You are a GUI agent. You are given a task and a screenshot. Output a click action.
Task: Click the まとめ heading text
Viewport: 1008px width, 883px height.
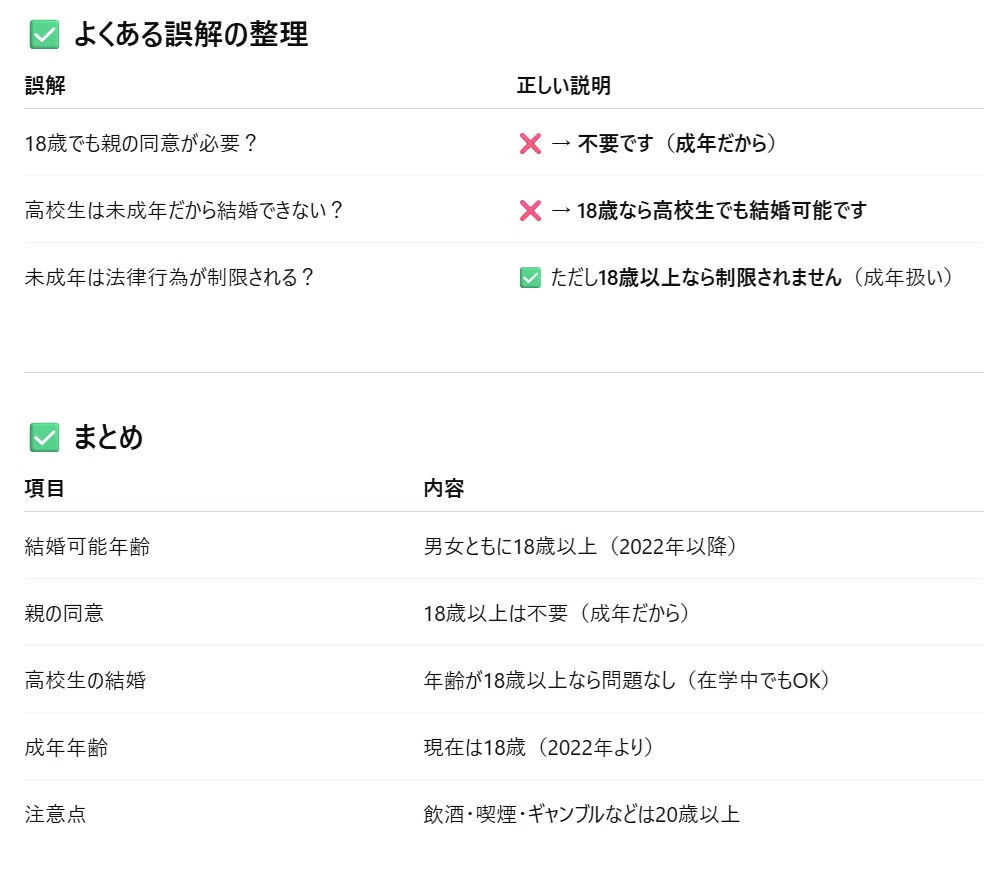(108, 437)
